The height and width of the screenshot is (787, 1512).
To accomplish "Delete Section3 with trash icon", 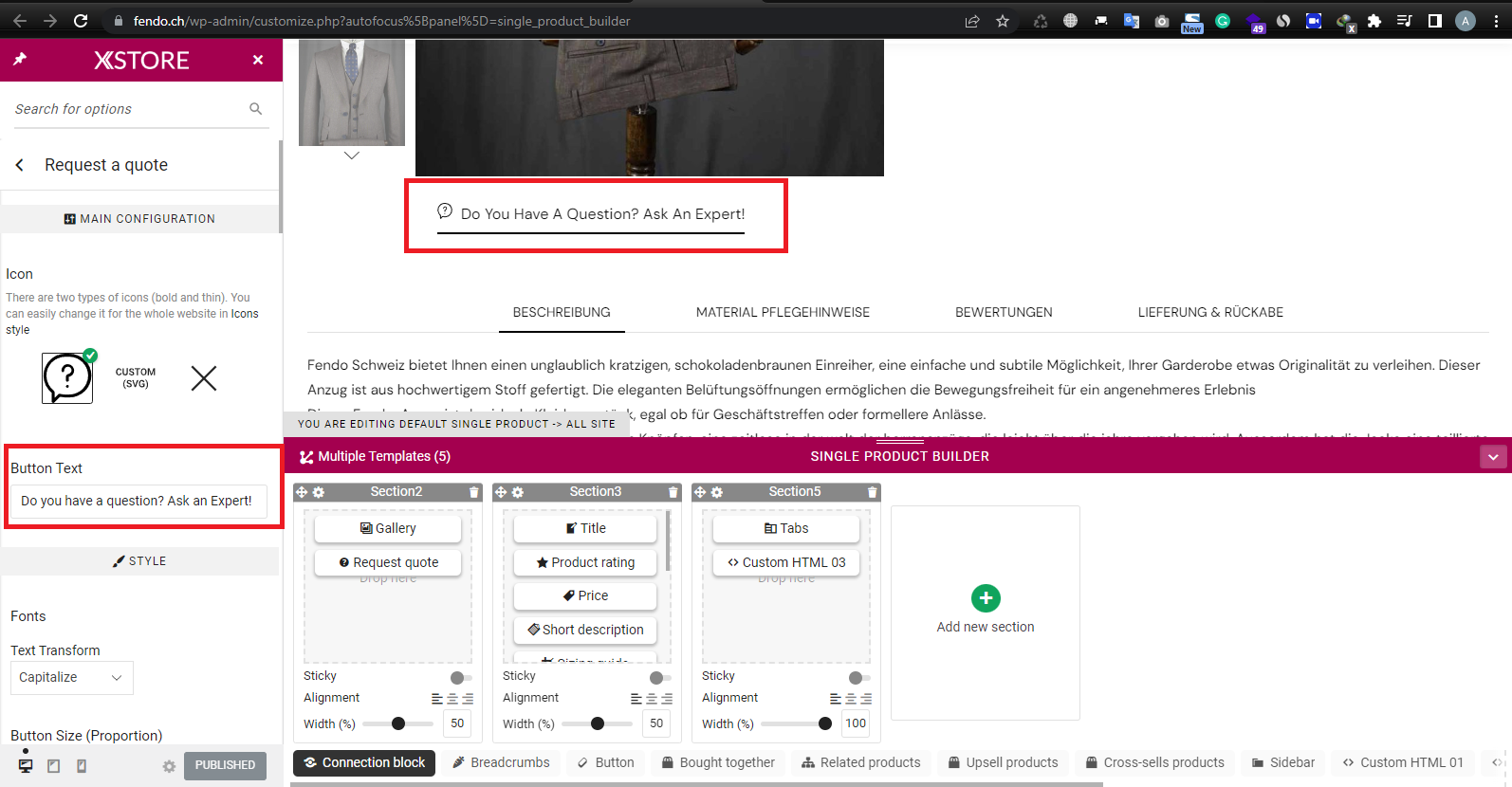I will (x=673, y=492).
